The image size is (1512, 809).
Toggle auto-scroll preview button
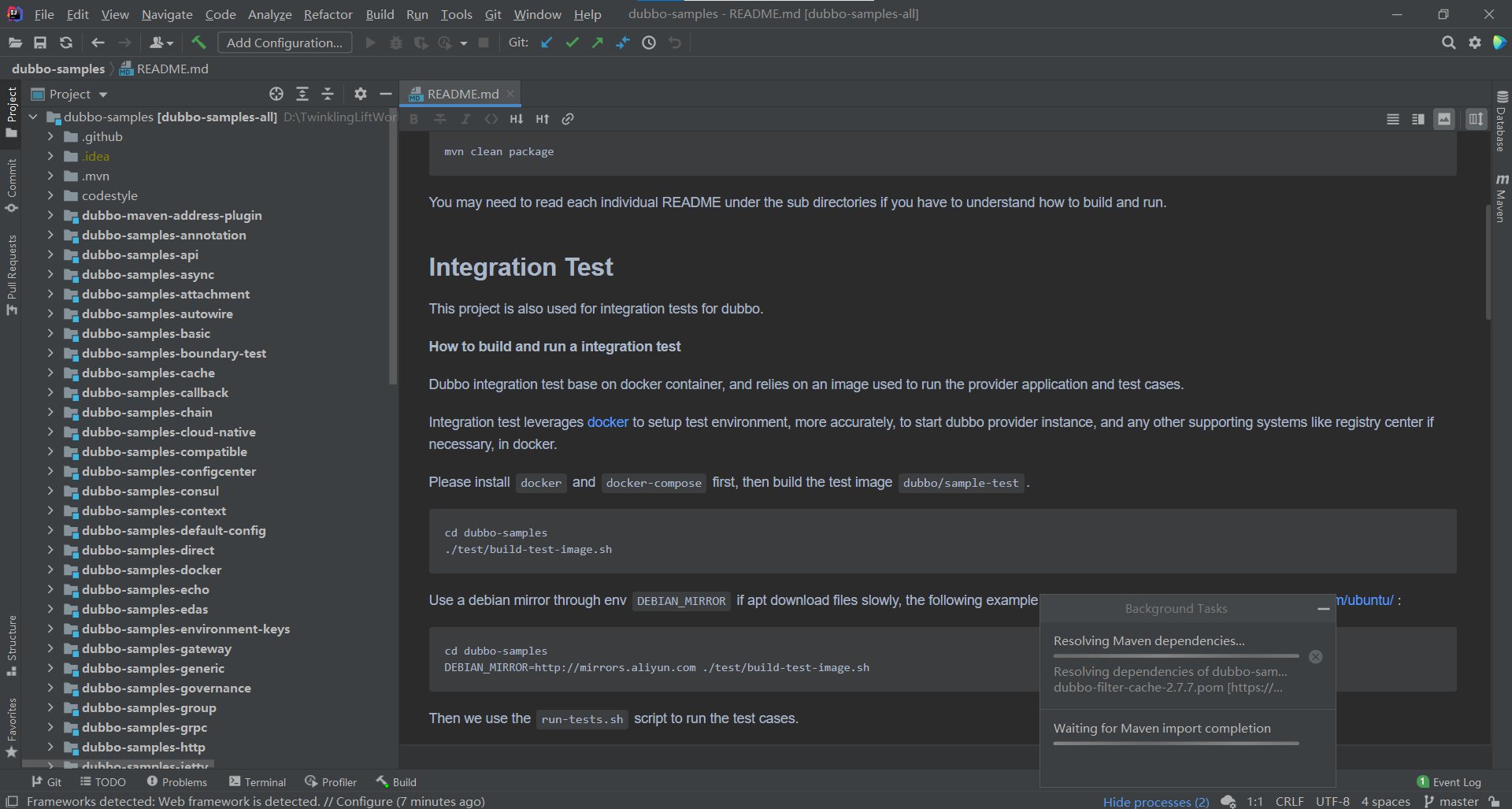[1476, 119]
